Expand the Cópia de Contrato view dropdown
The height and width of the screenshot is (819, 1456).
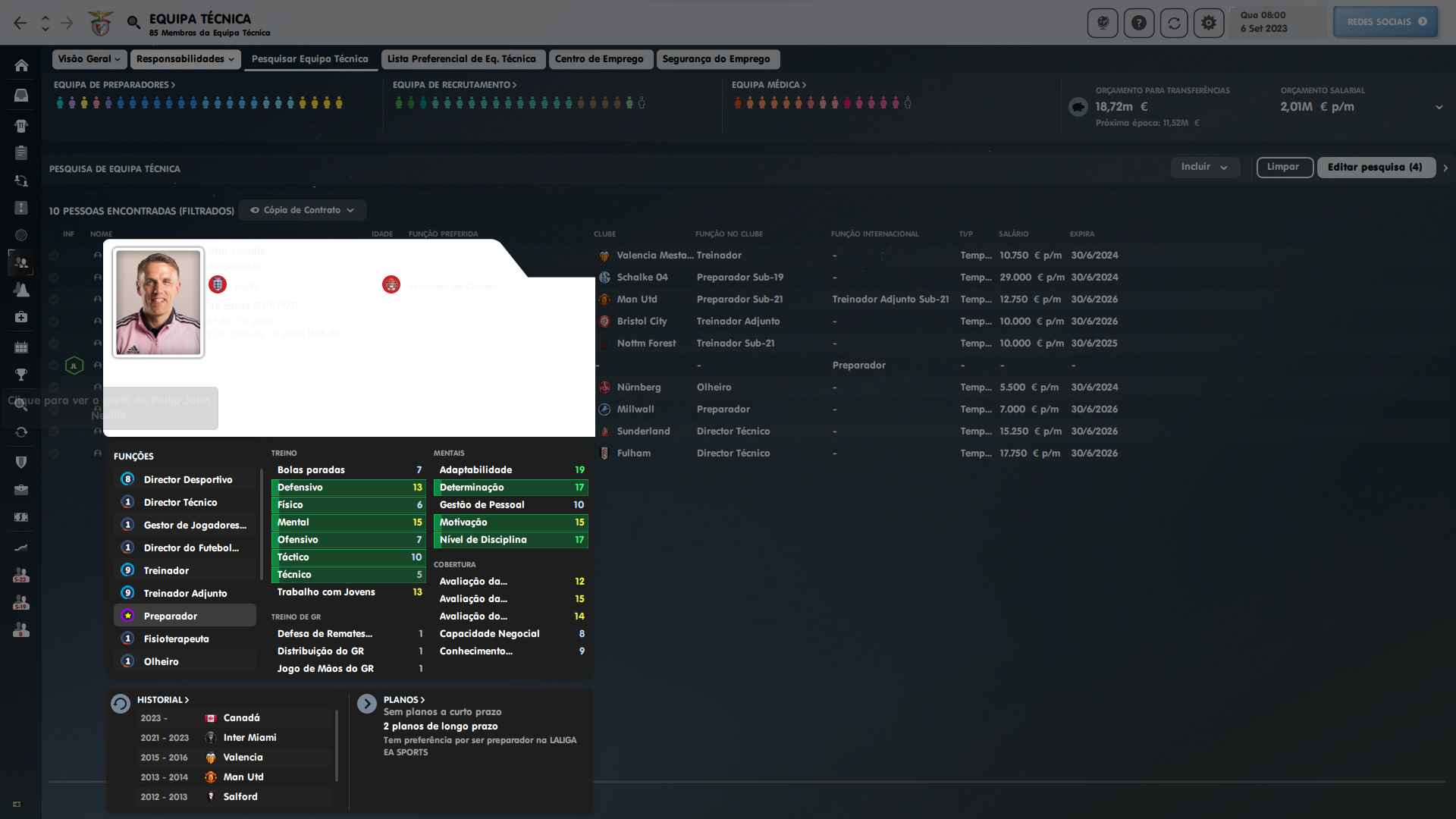tap(303, 210)
